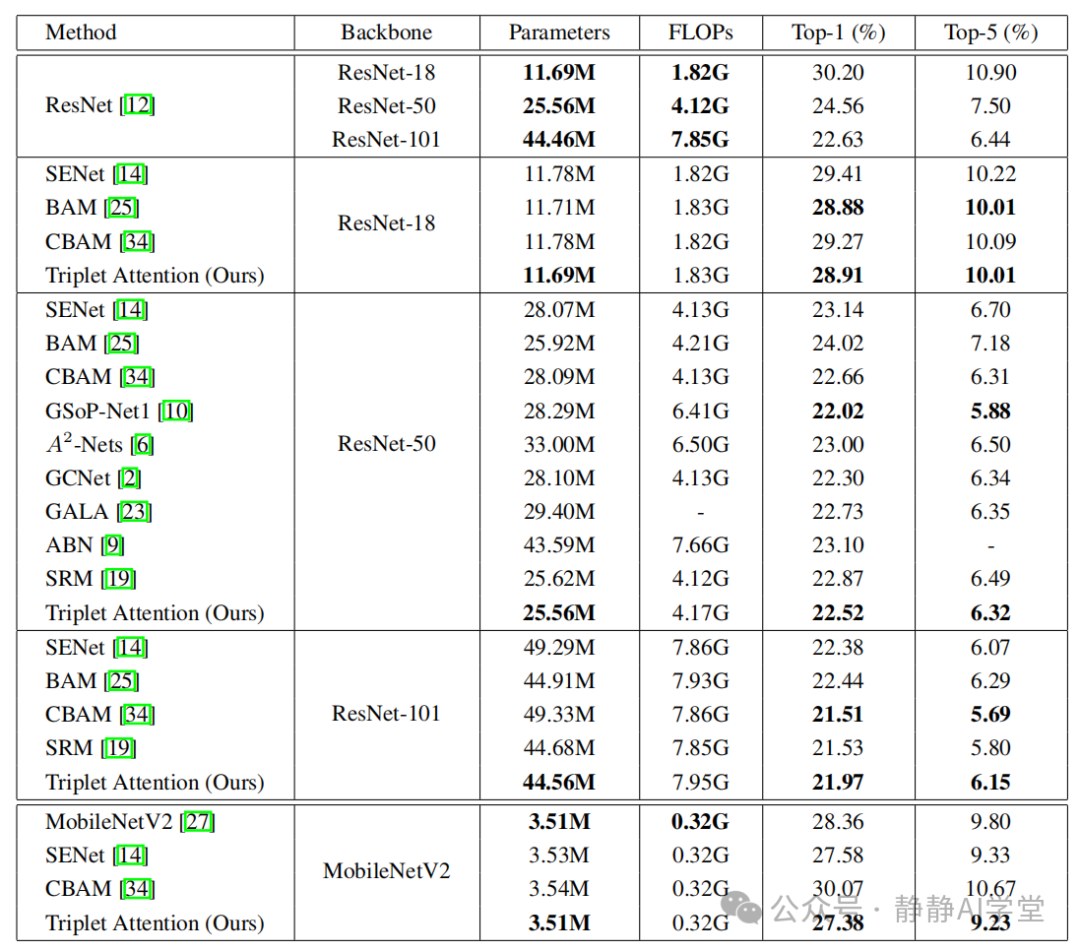The image size is (1080, 952).
Task: Click the bold Top-5 value 6.32
Action: tap(990, 613)
